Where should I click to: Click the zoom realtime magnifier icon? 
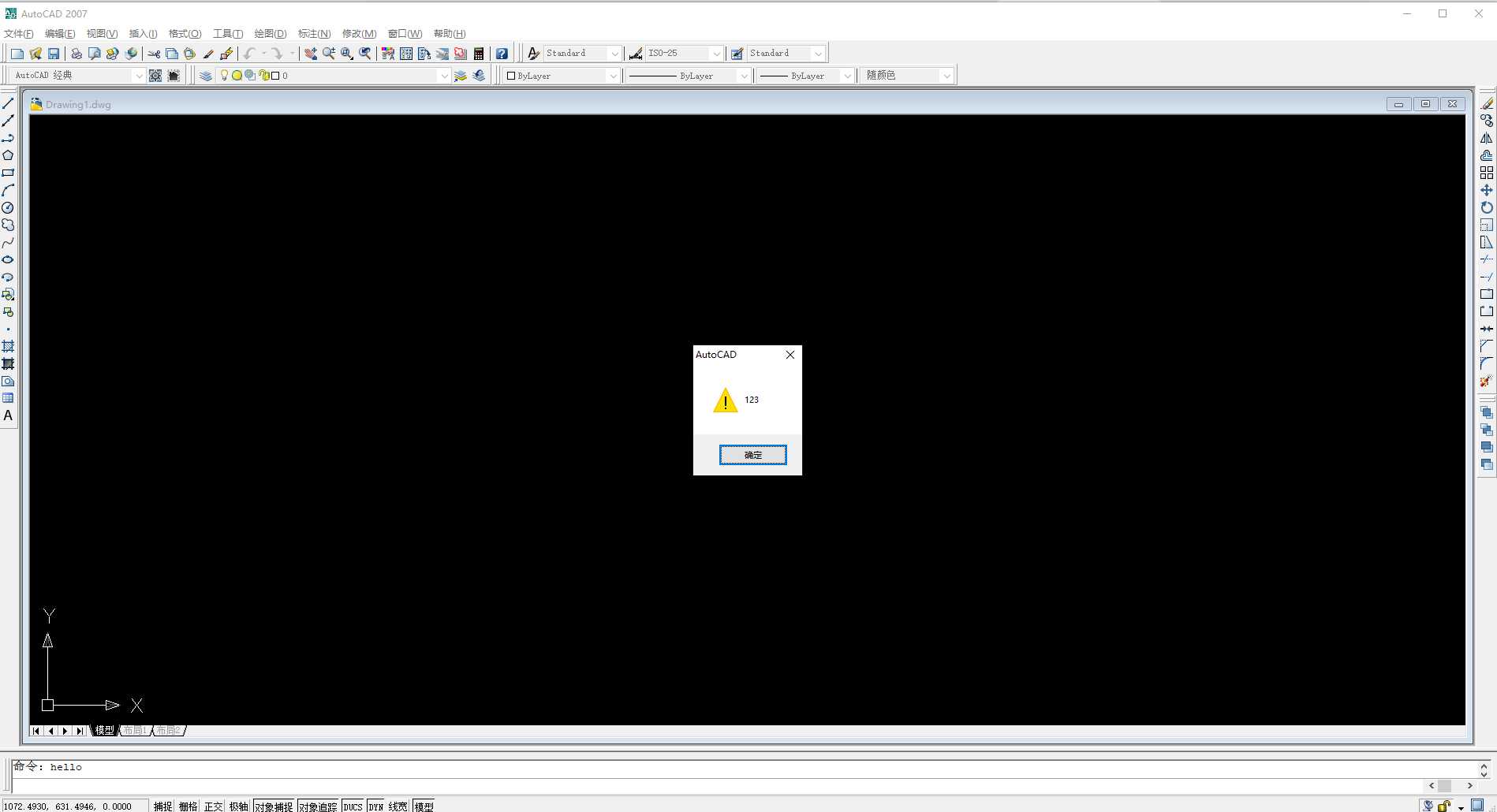pos(329,54)
